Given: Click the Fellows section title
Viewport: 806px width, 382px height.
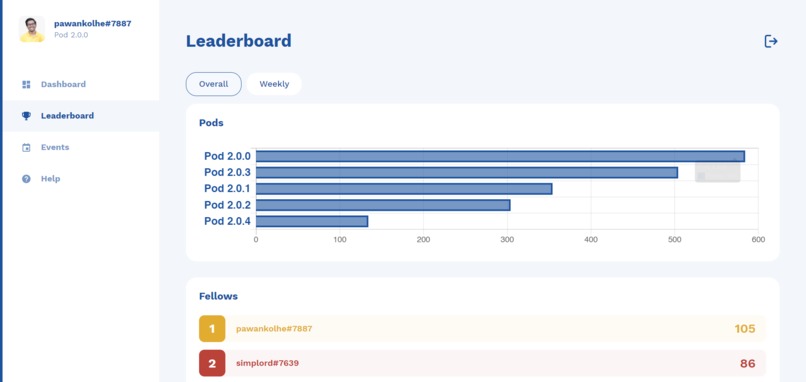Looking at the screenshot, I should (218, 296).
